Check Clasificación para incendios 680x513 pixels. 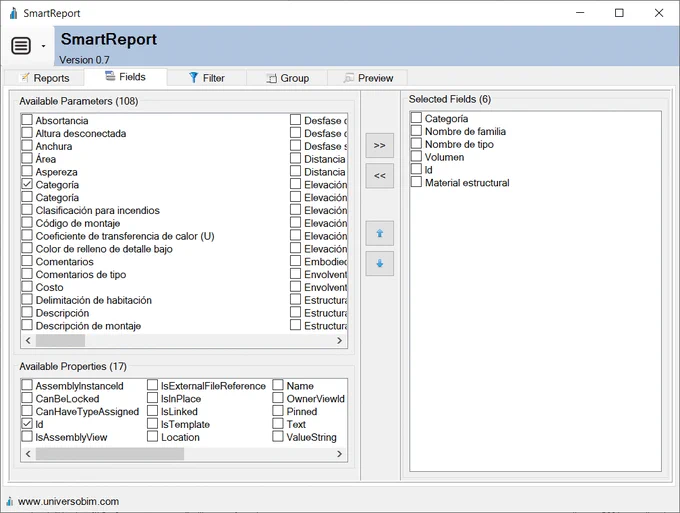tap(27, 209)
